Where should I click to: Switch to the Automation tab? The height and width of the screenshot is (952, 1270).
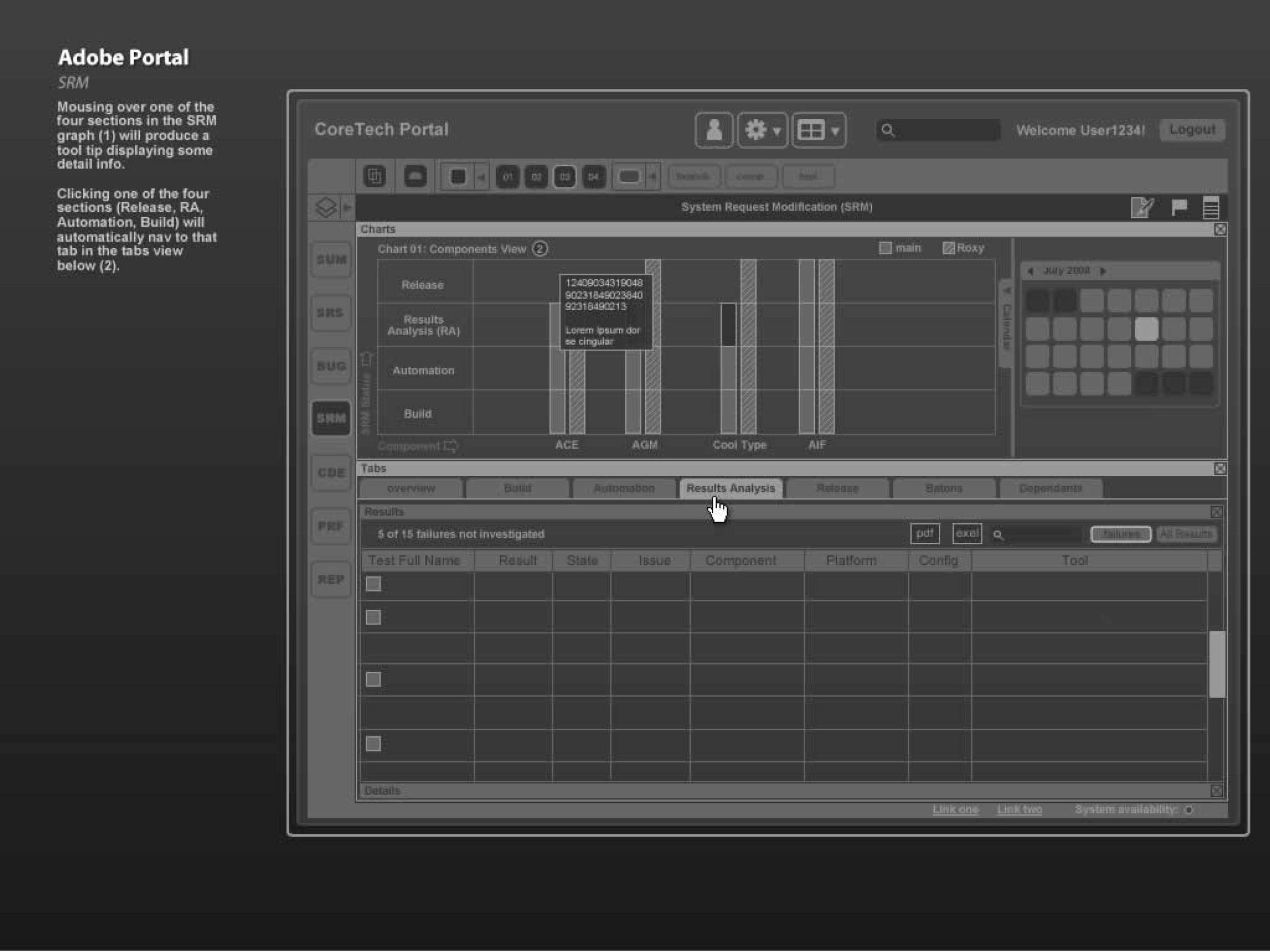(624, 488)
